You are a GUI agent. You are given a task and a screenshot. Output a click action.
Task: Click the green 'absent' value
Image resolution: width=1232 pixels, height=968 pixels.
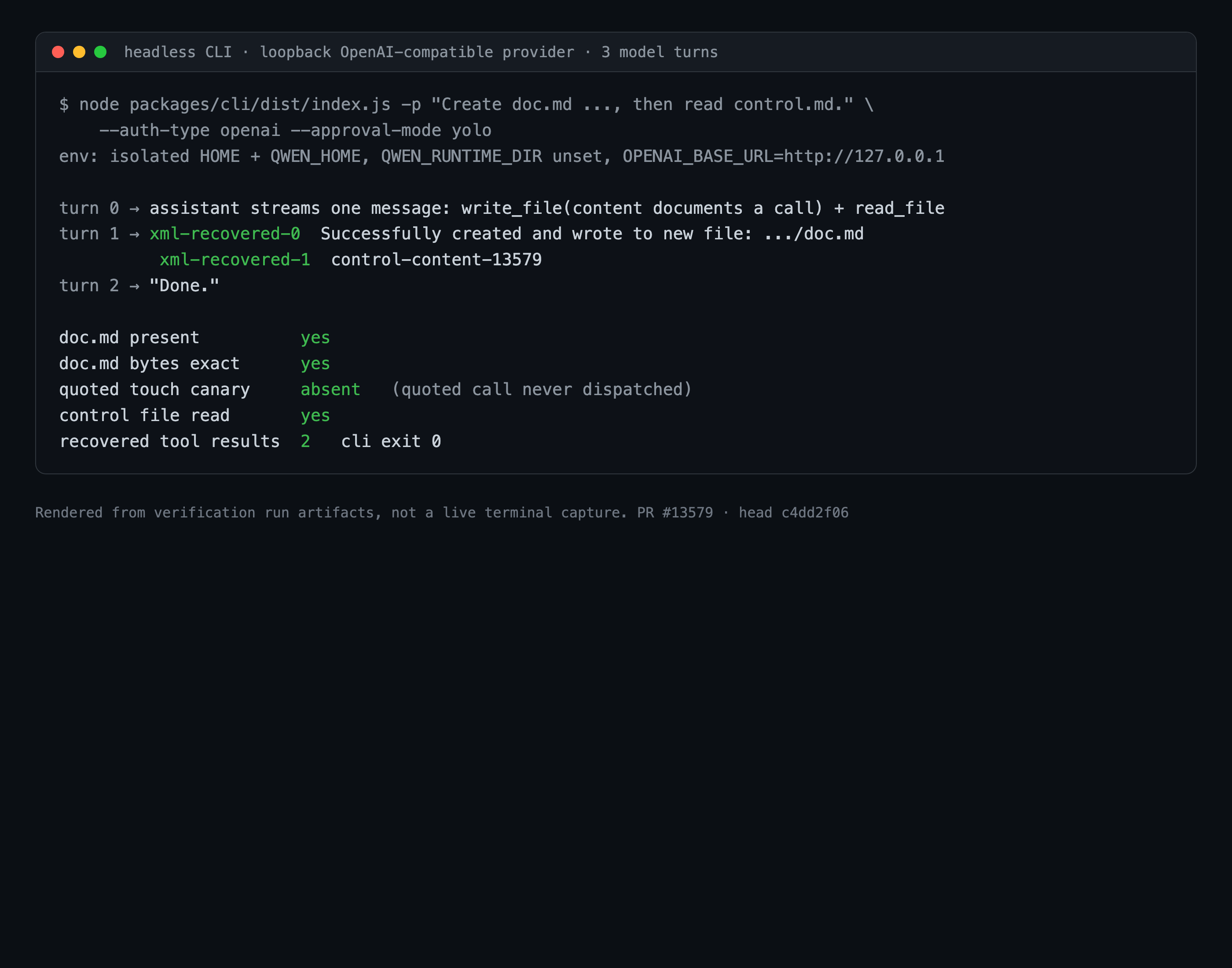[x=330, y=389]
